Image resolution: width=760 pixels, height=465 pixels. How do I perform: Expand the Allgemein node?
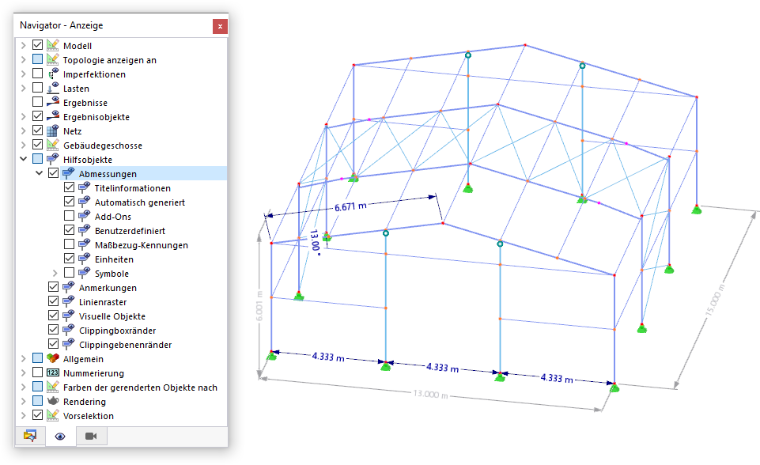23,358
